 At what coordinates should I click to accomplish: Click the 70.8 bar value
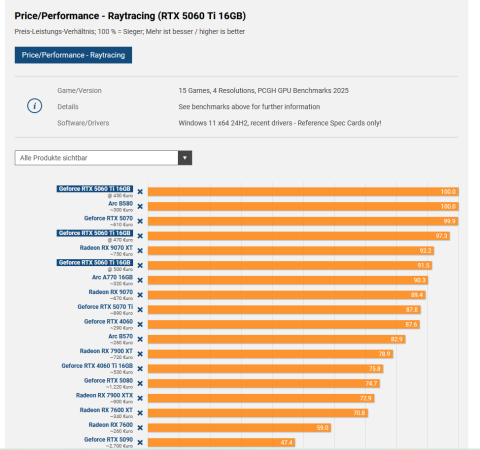coord(359,413)
